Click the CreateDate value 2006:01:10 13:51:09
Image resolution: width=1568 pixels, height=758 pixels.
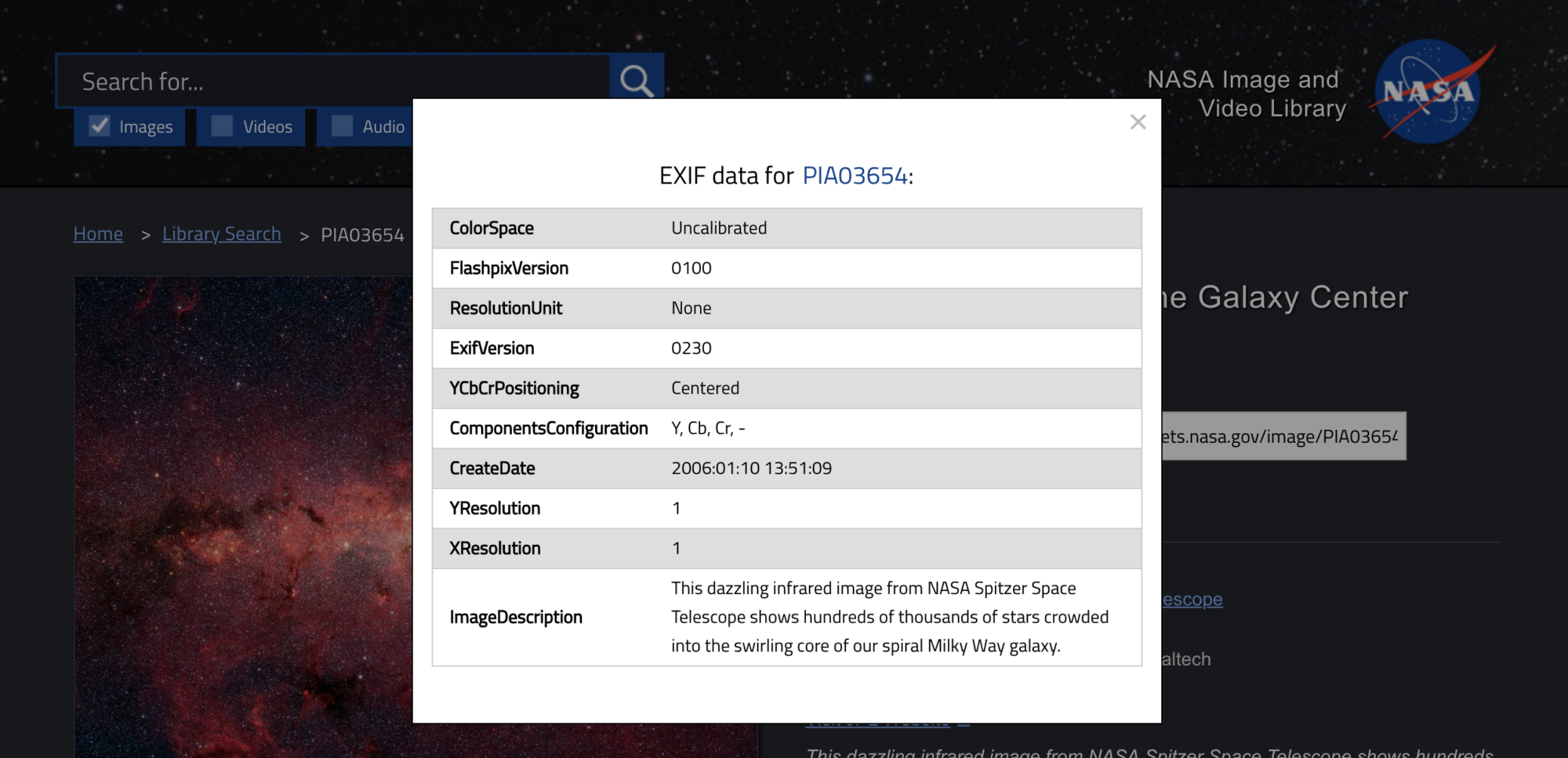[751, 469]
